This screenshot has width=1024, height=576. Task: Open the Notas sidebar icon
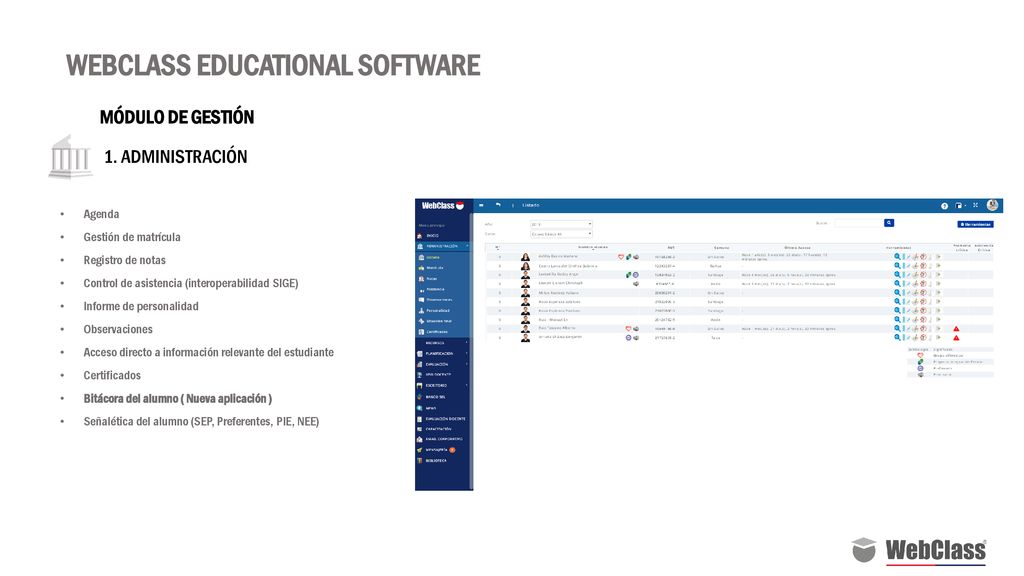(x=421, y=279)
